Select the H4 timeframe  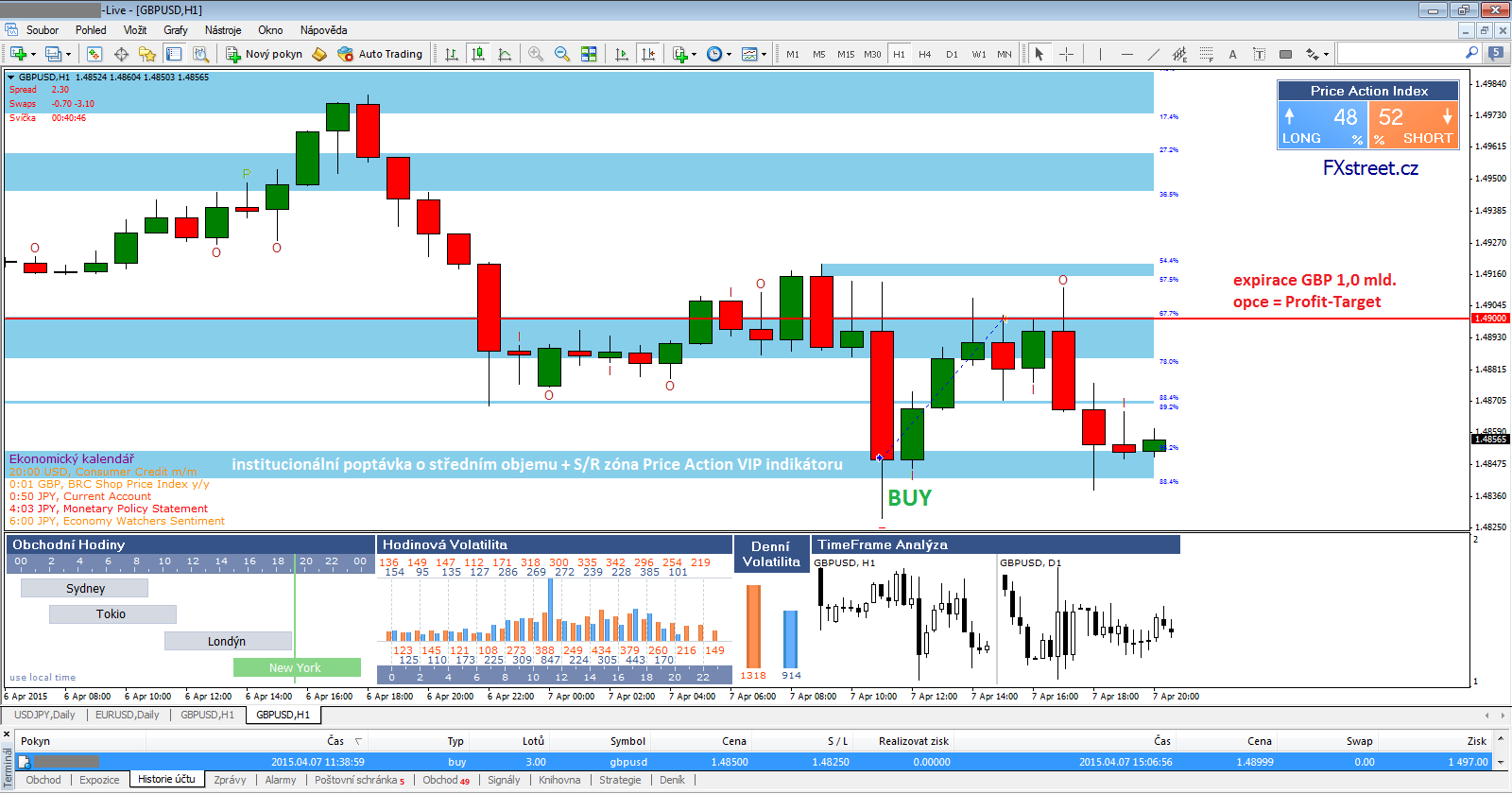(x=925, y=54)
